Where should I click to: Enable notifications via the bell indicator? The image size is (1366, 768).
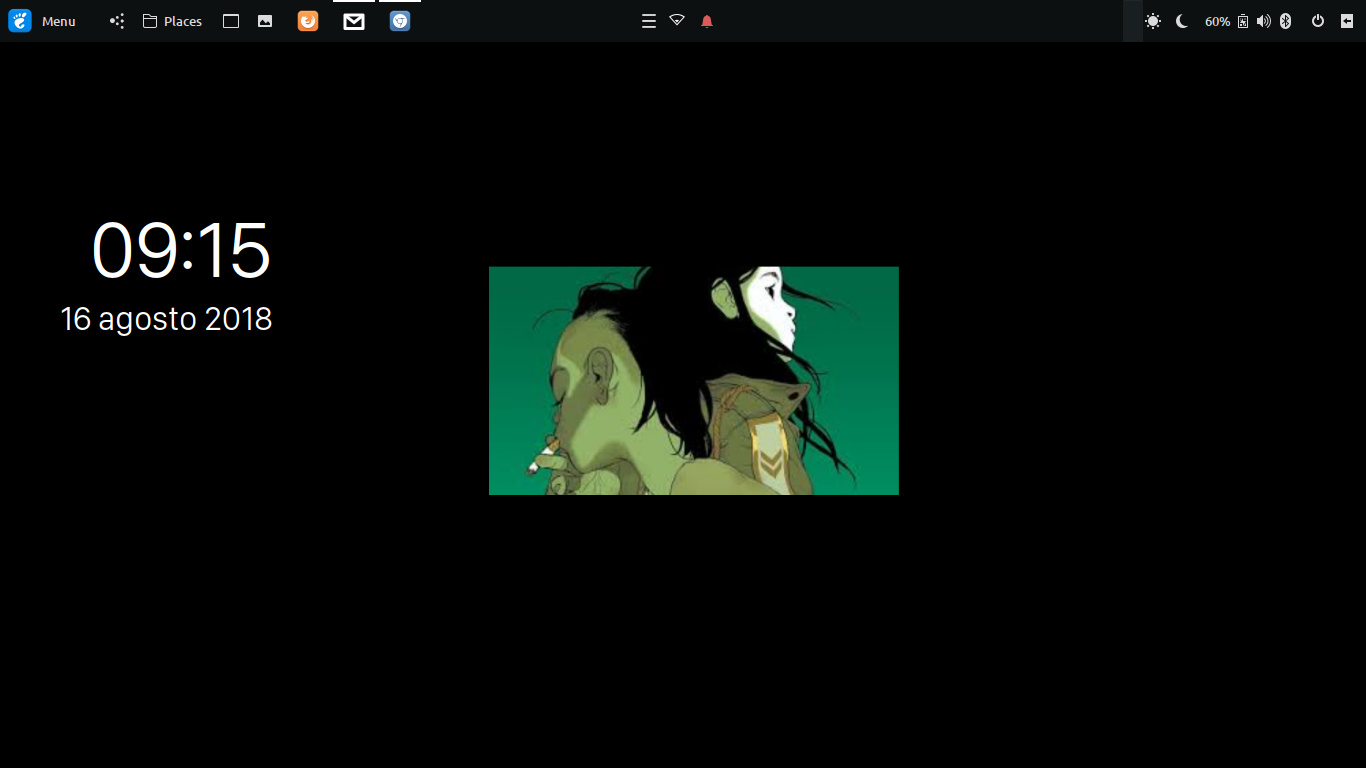(x=708, y=20)
